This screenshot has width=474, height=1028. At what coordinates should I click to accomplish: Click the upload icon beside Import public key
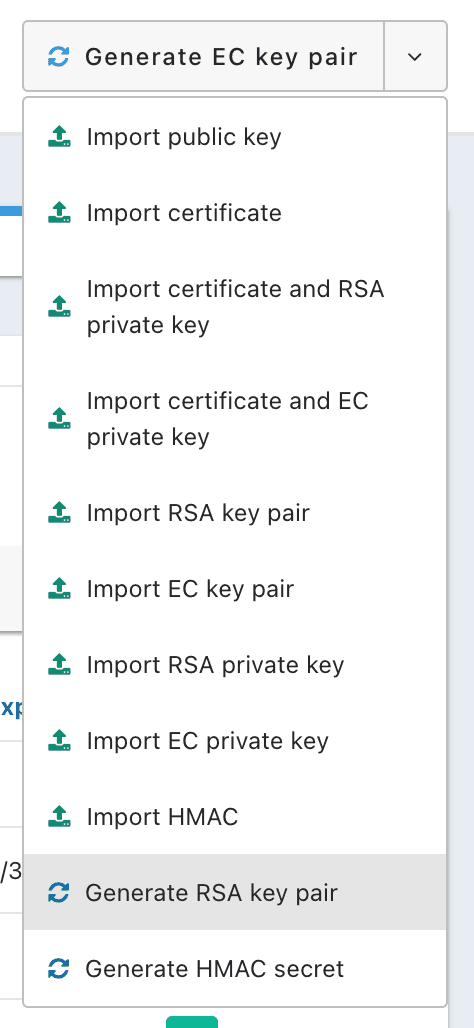pos(59,137)
